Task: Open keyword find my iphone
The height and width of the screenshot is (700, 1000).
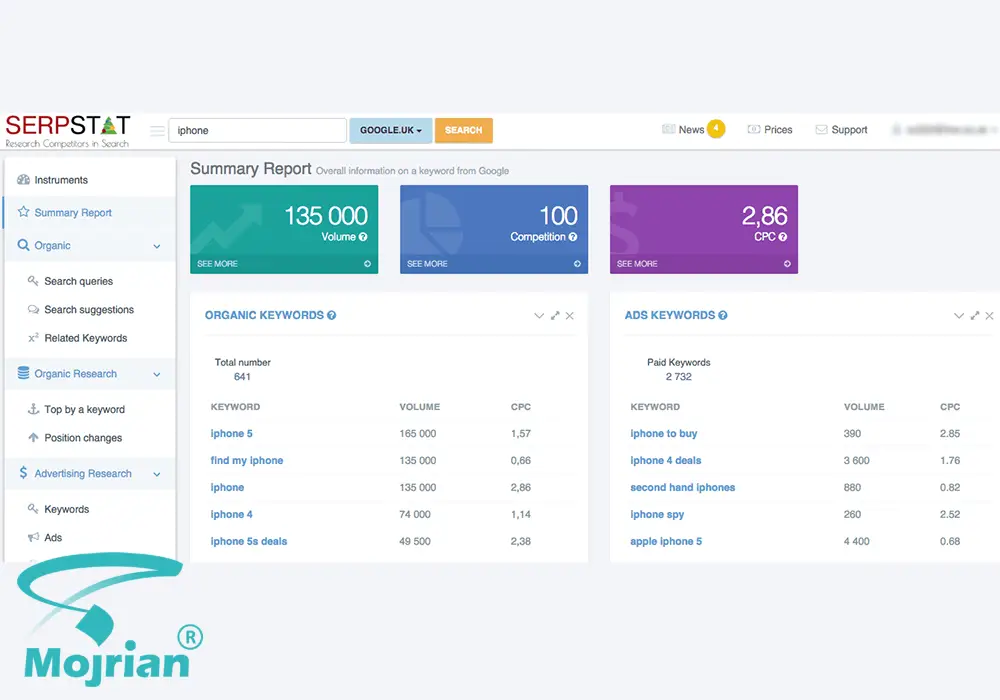Action: [247, 460]
